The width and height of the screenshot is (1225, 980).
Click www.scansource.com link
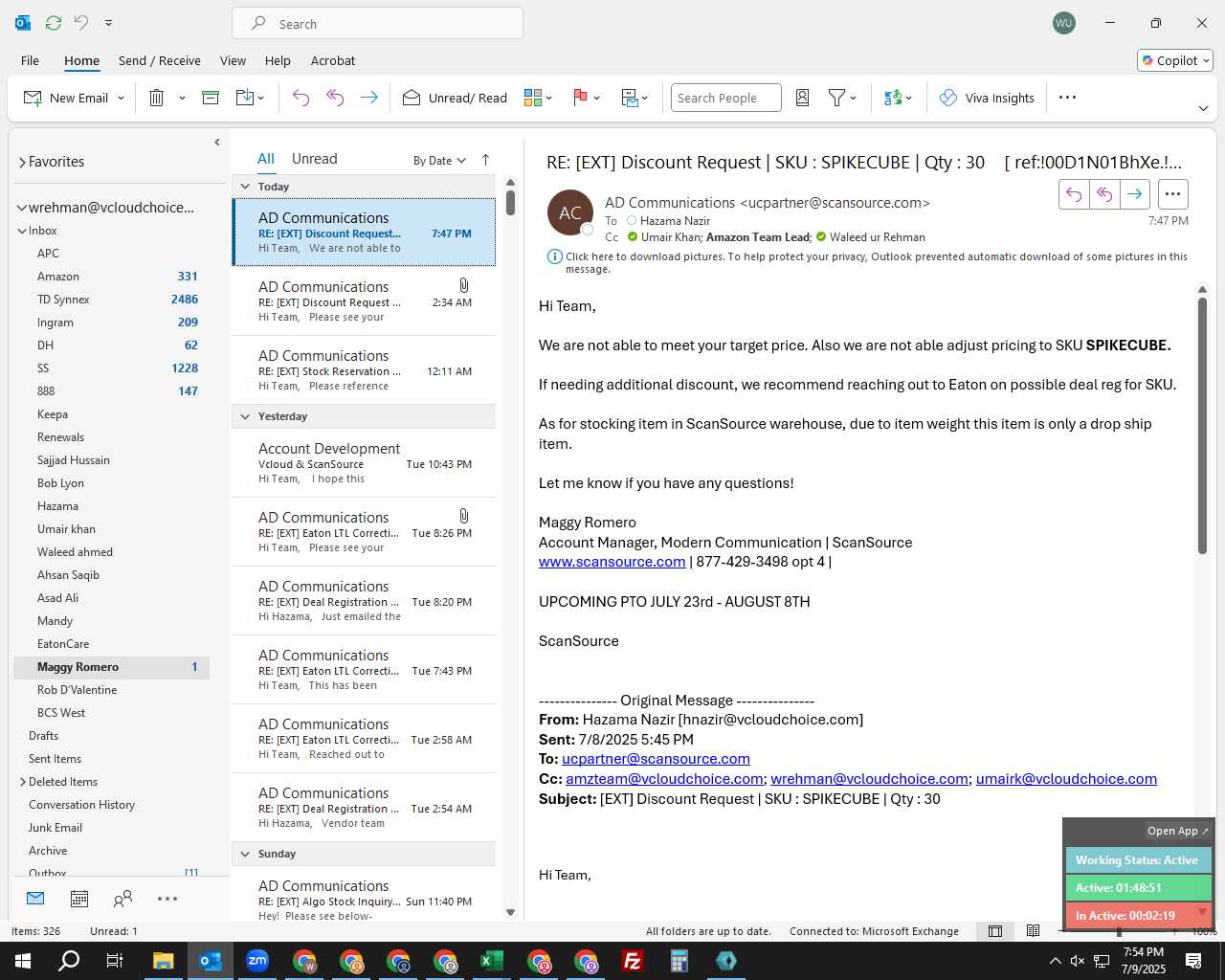tap(612, 562)
